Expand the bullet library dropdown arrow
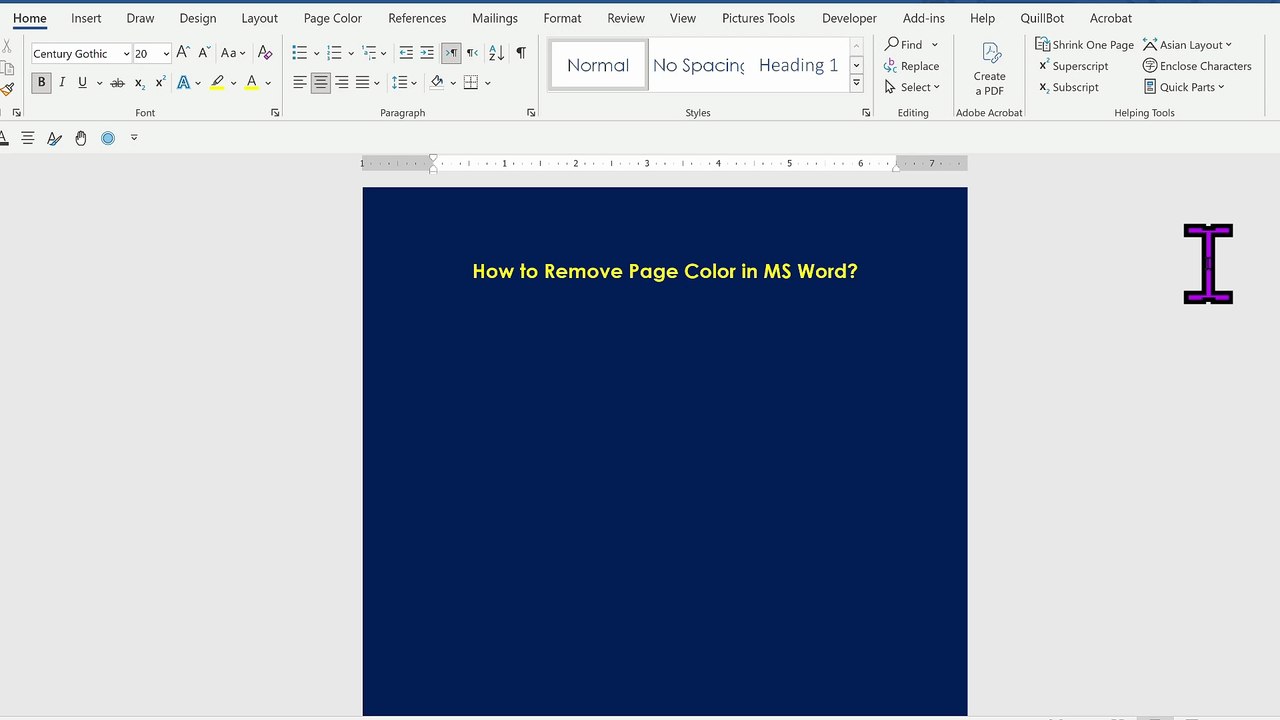 coord(317,53)
